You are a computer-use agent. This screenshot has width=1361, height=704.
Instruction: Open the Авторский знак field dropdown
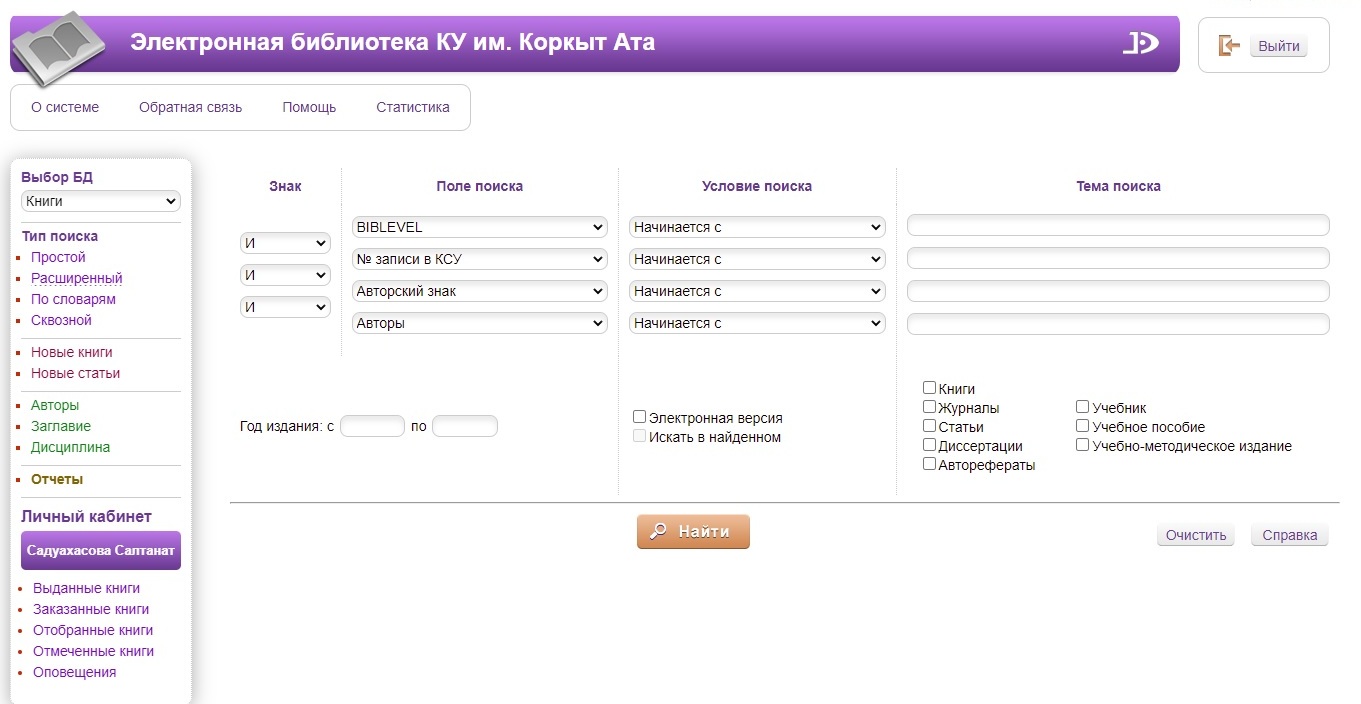pos(480,291)
